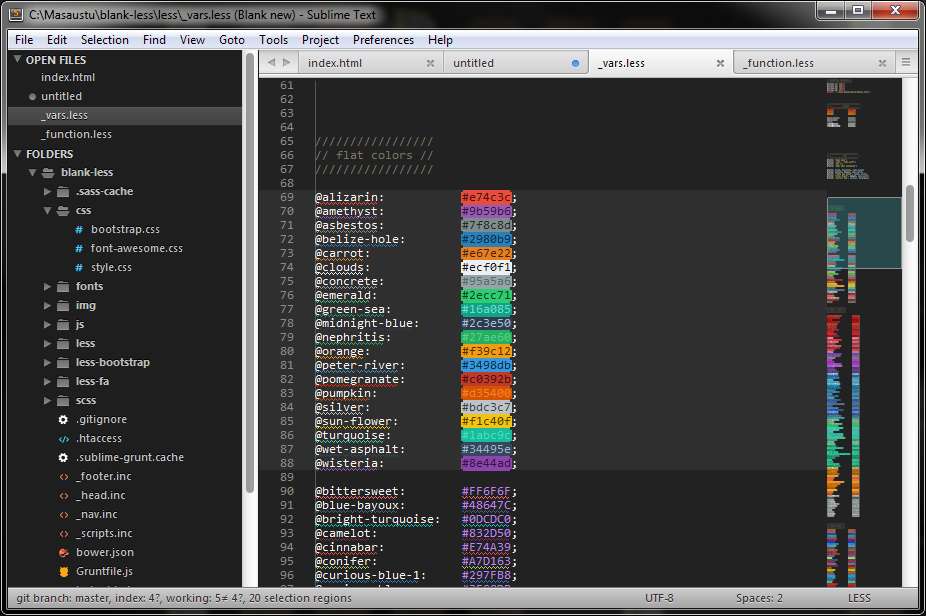Click the back navigation arrow above the tabs
The image size is (926, 616).
coord(272,61)
